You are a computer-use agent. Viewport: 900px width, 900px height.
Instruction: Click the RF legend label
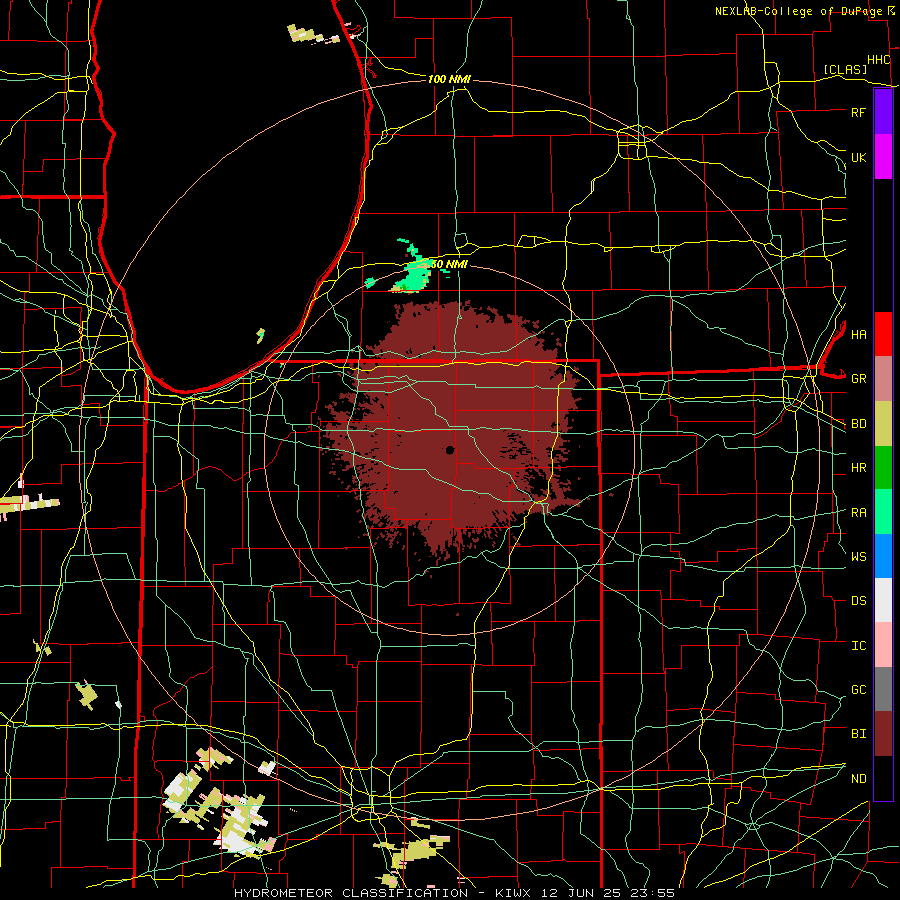pos(858,112)
